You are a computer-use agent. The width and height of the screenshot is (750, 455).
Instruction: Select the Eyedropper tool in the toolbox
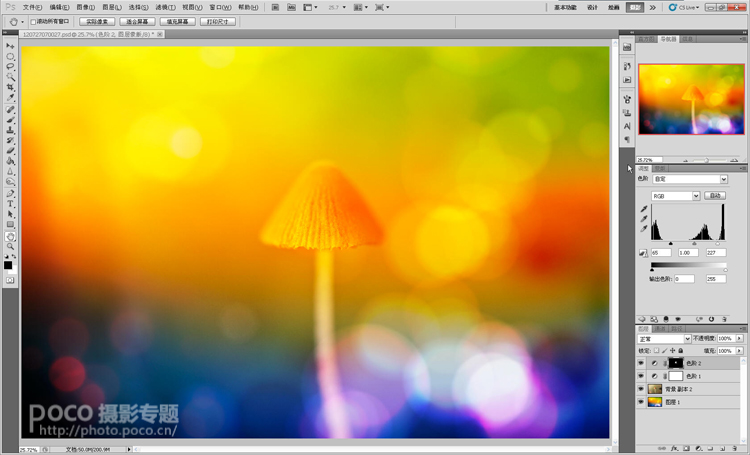tap(10, 97)
